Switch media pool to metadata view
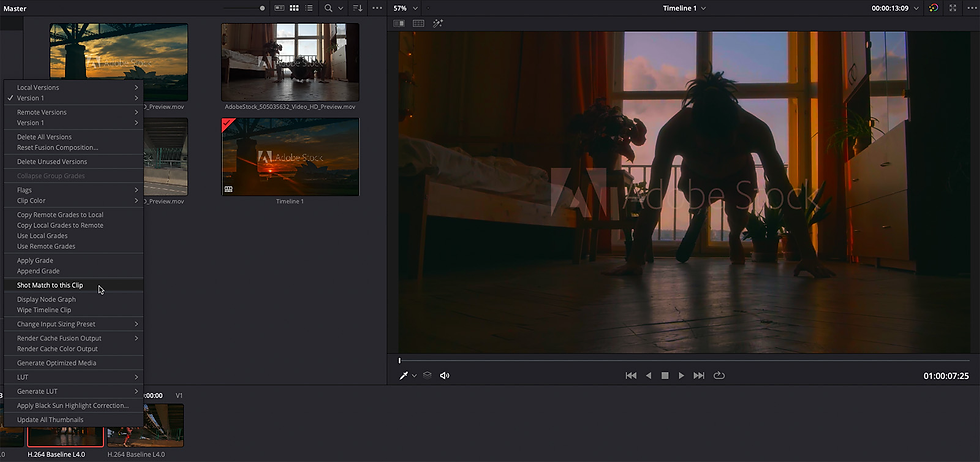Screen dimensions: 980x462 point(279,8)
